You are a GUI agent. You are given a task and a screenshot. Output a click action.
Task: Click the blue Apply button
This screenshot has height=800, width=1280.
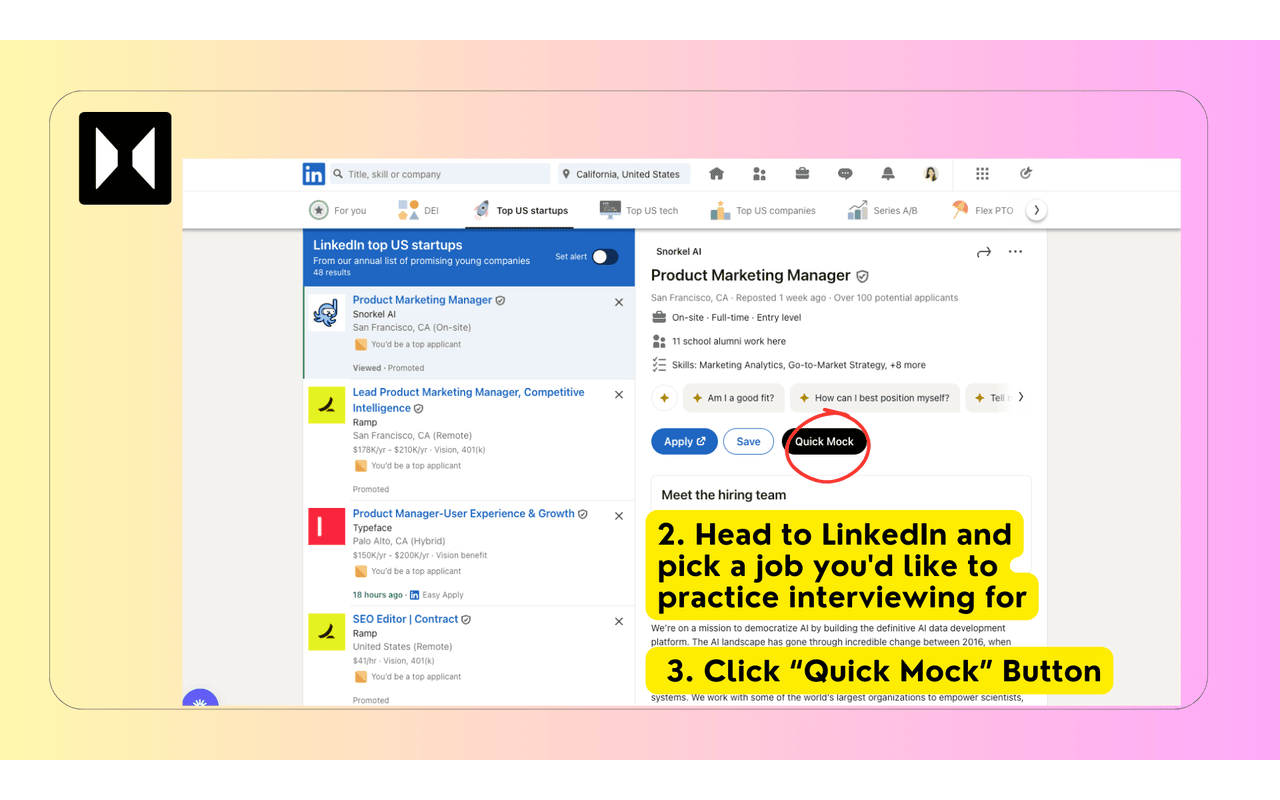tap(684, 442)
